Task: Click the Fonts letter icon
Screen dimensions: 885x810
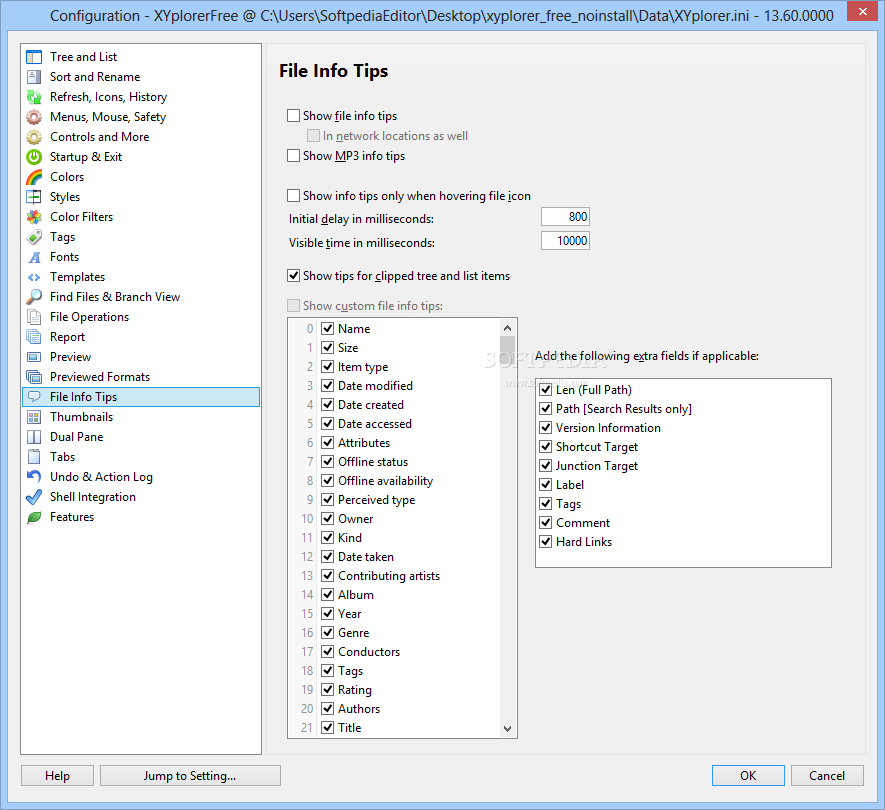Action: click(x=34, y=257)
